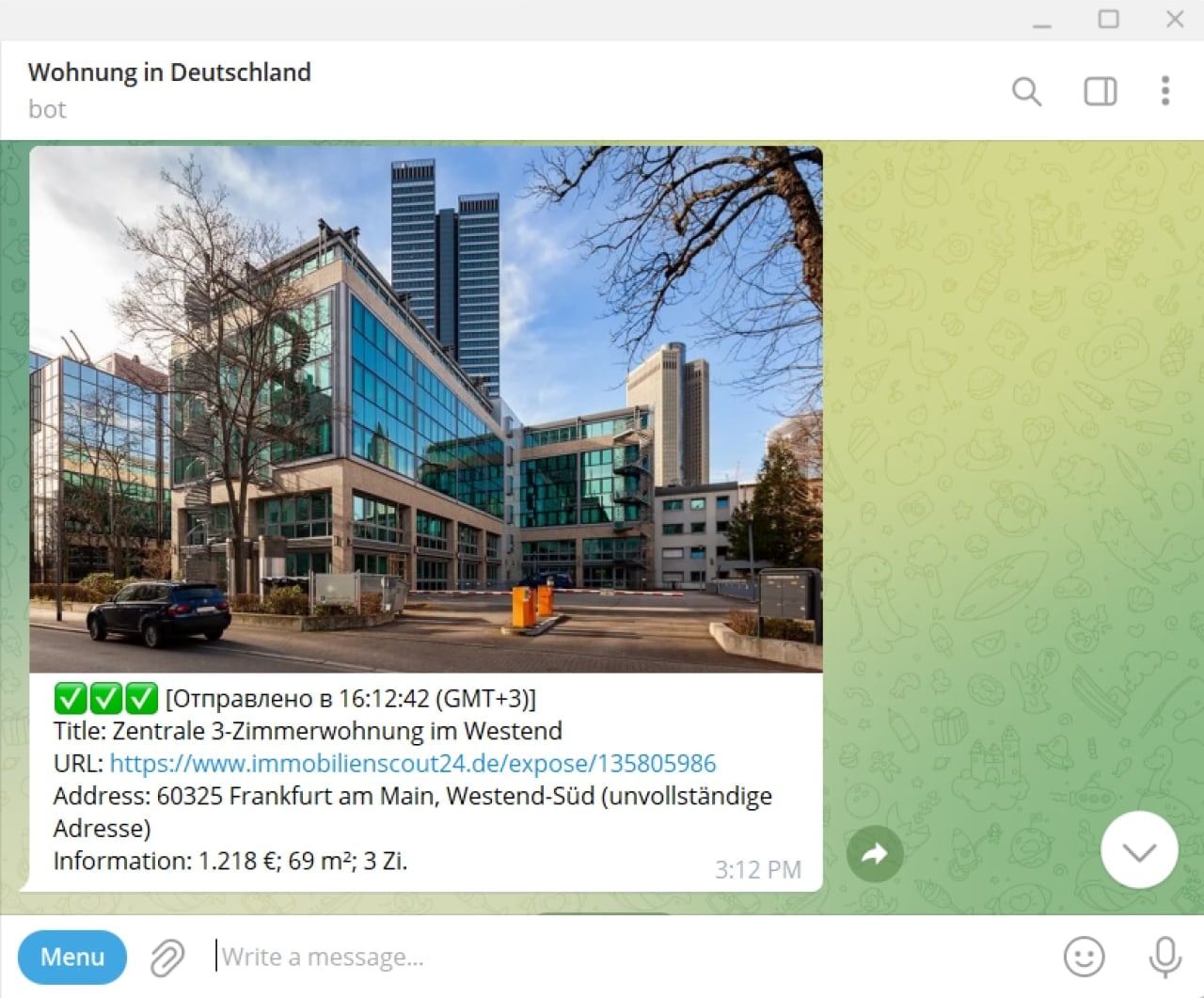Minimize the Telegram window
1204x998 pixels.
(x=1041, y=20)
